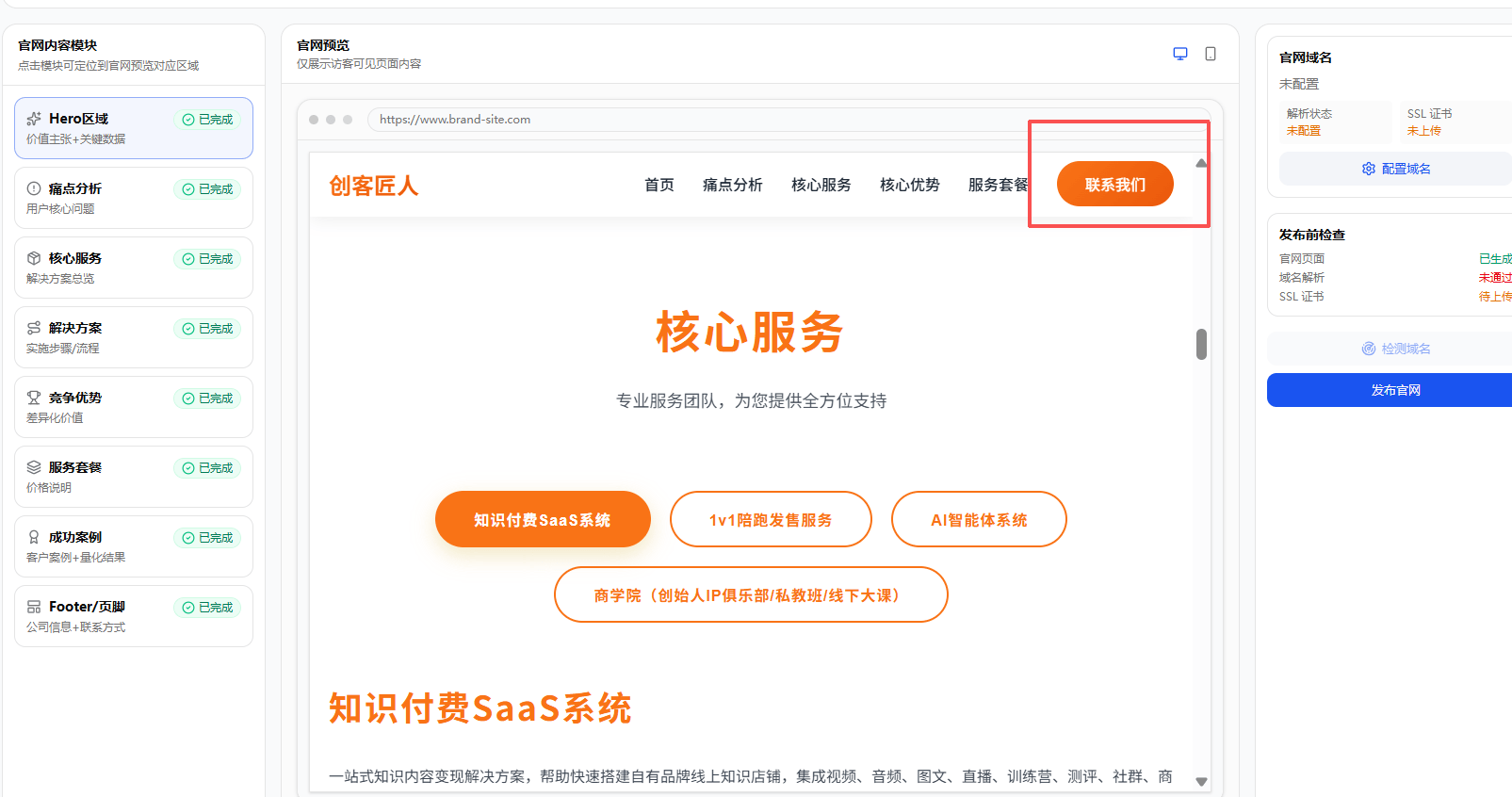This screenshot has width=1512, height=797.
Task: Select the 成功案例 module card
Action: [x=134, y=546]
